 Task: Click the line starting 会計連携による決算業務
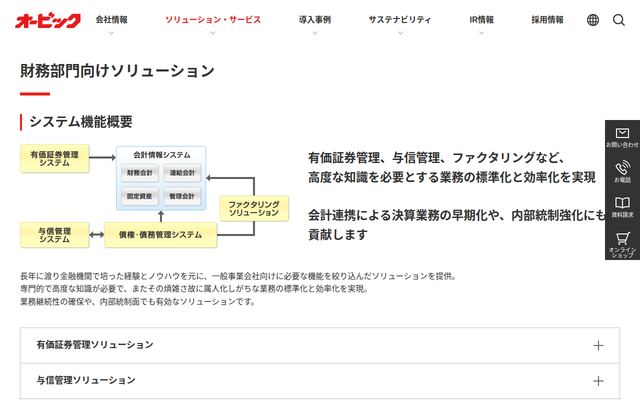point(456,216)
